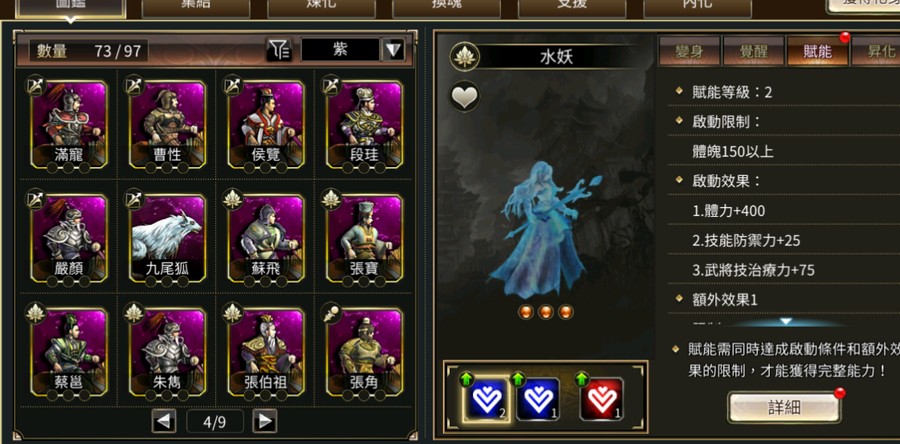Go to next page arrow
Screen dimensions: 900x444
point(265,421)
